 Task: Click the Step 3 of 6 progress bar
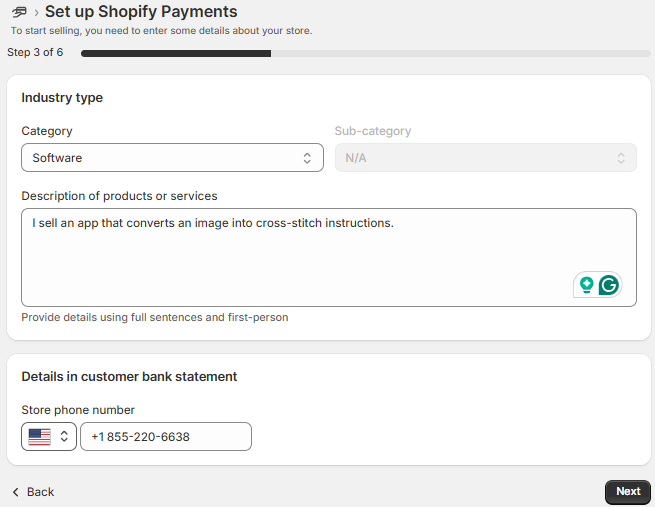click(x=366, y=53)
